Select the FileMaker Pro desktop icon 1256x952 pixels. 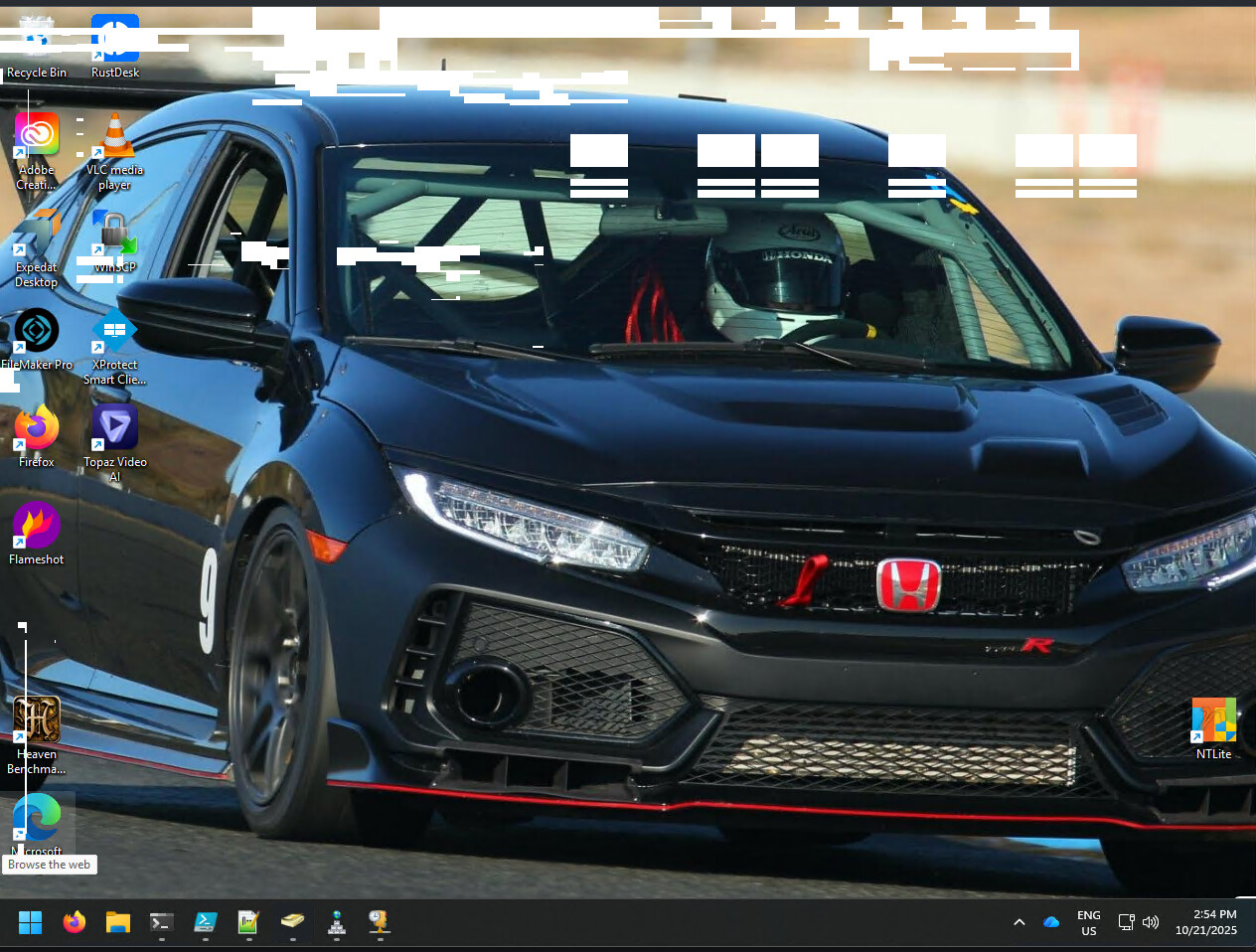click(37, 332)
